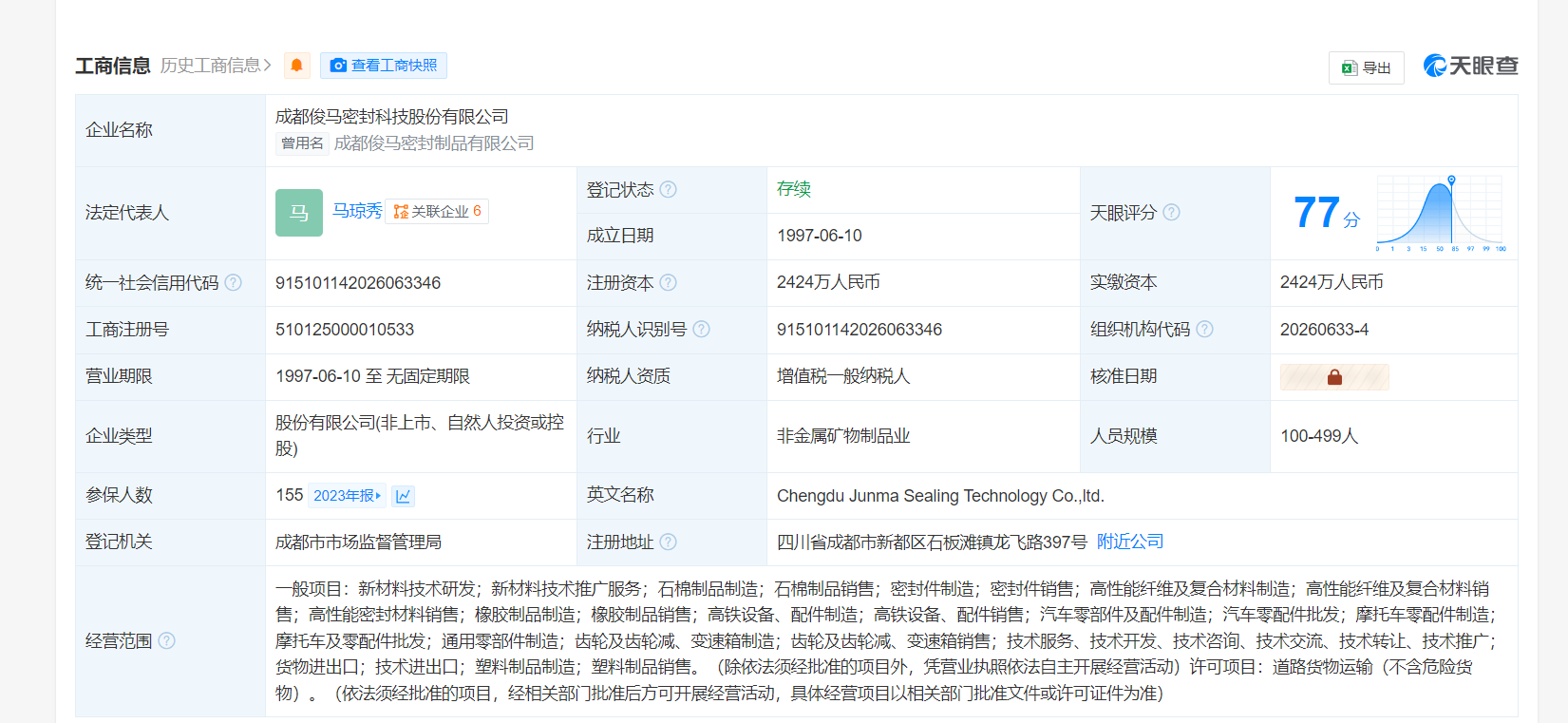Screen dimensions: 1568x723
Task: Click former name 成都俊马密封制品有限公司
Action: point(434,143)
